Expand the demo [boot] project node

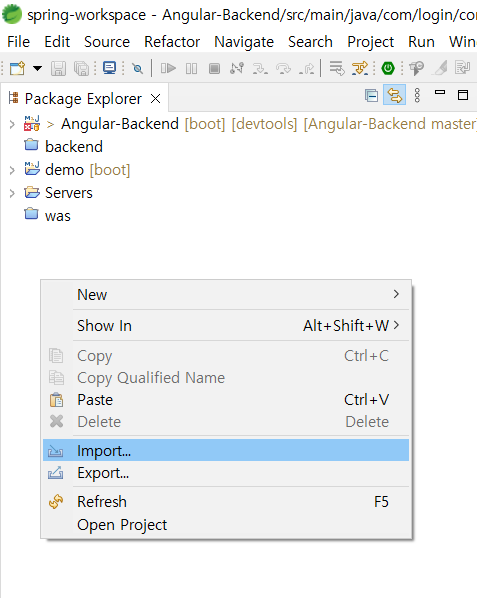pyautogui.click(x=12, y=170)
